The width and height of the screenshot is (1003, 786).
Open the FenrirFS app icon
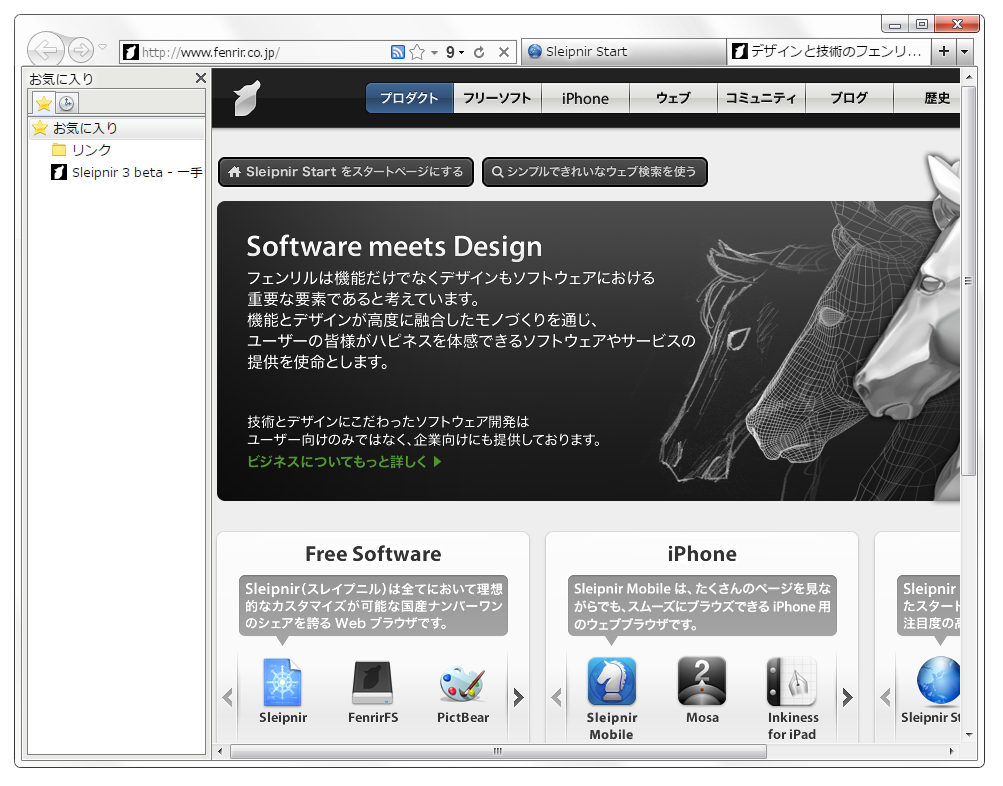(x=372, y=682)
